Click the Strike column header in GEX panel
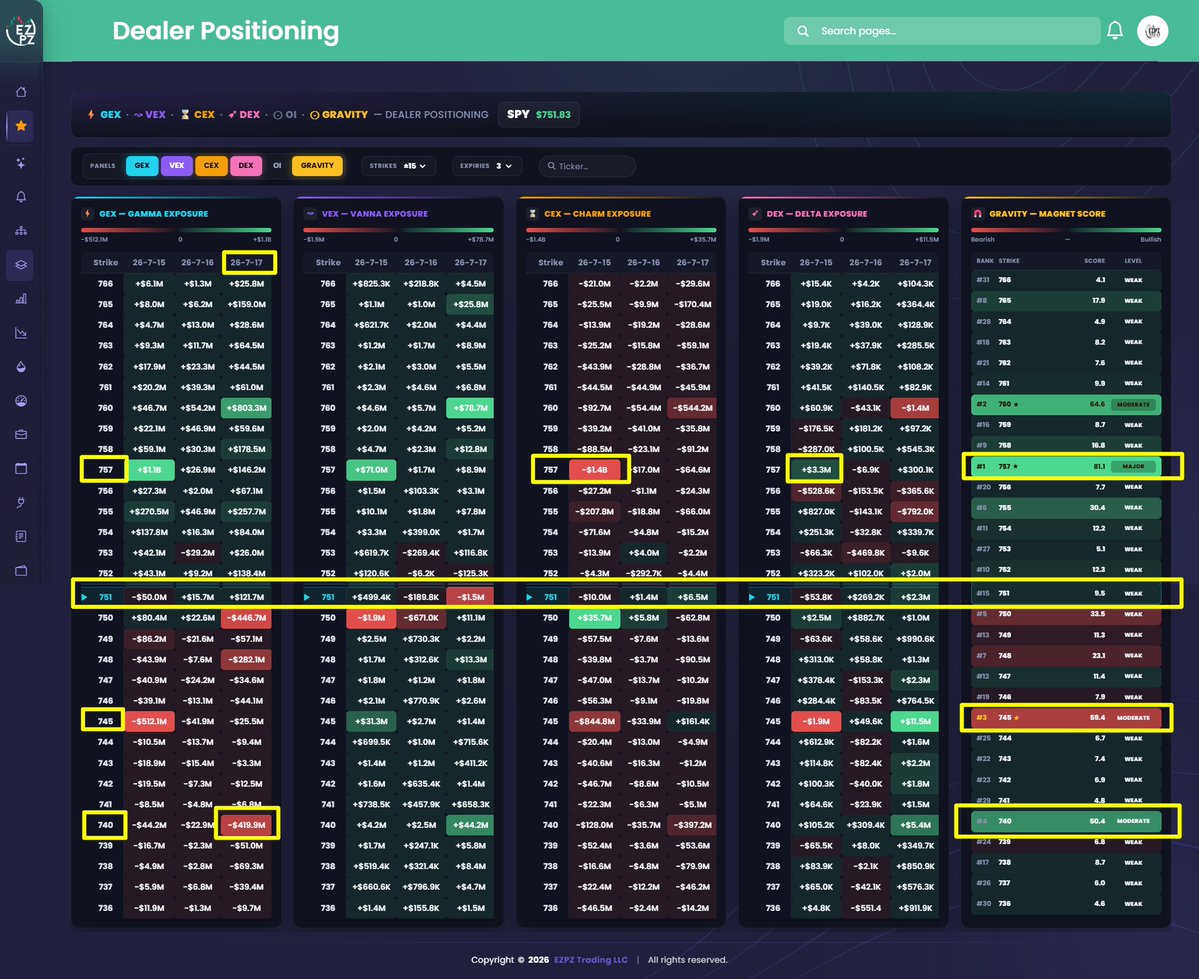This screenshot has height=979, width=1199. click(106, 262)
